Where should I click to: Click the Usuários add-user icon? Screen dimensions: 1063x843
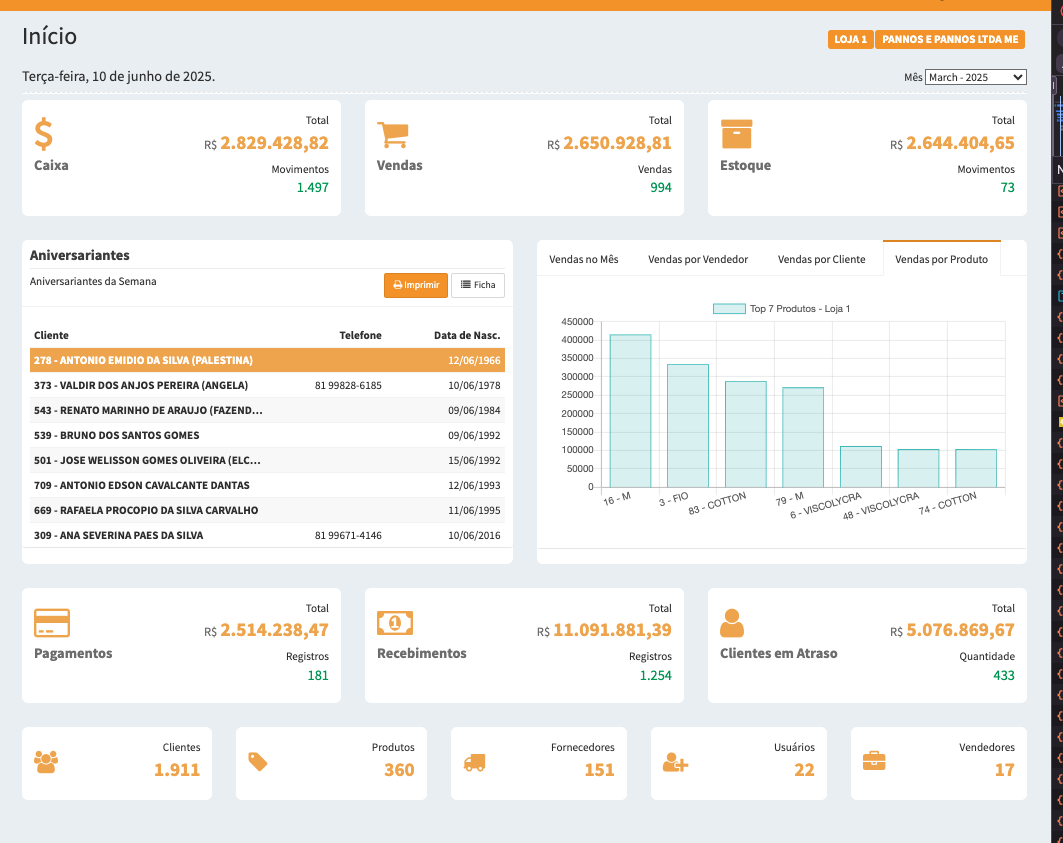point(675,762)
